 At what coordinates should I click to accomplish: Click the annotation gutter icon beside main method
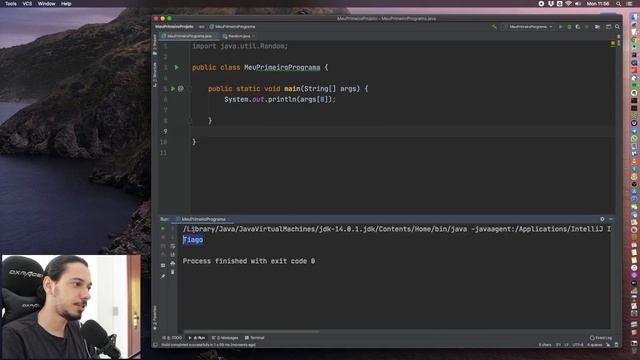pos(181,89)
